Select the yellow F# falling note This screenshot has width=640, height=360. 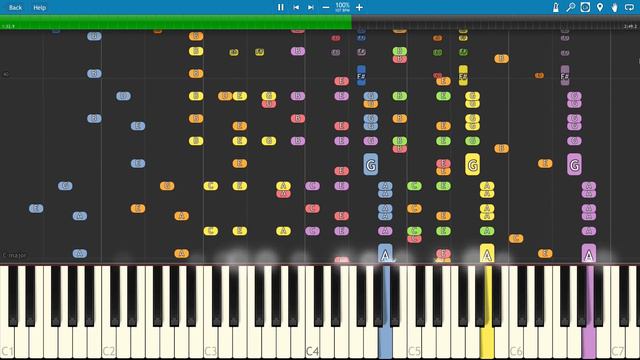tap(463, 76)
